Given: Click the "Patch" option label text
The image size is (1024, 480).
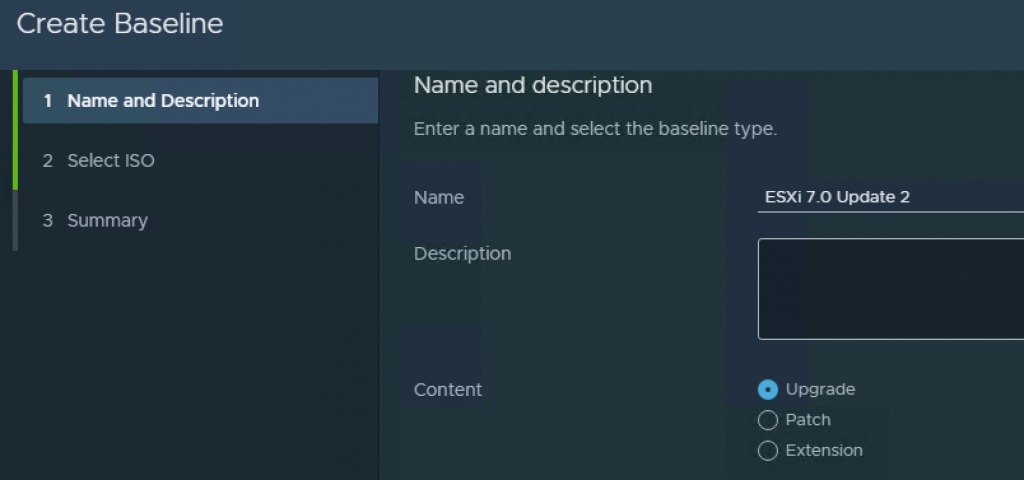Looking at the screenshot, I should (808, 420).
